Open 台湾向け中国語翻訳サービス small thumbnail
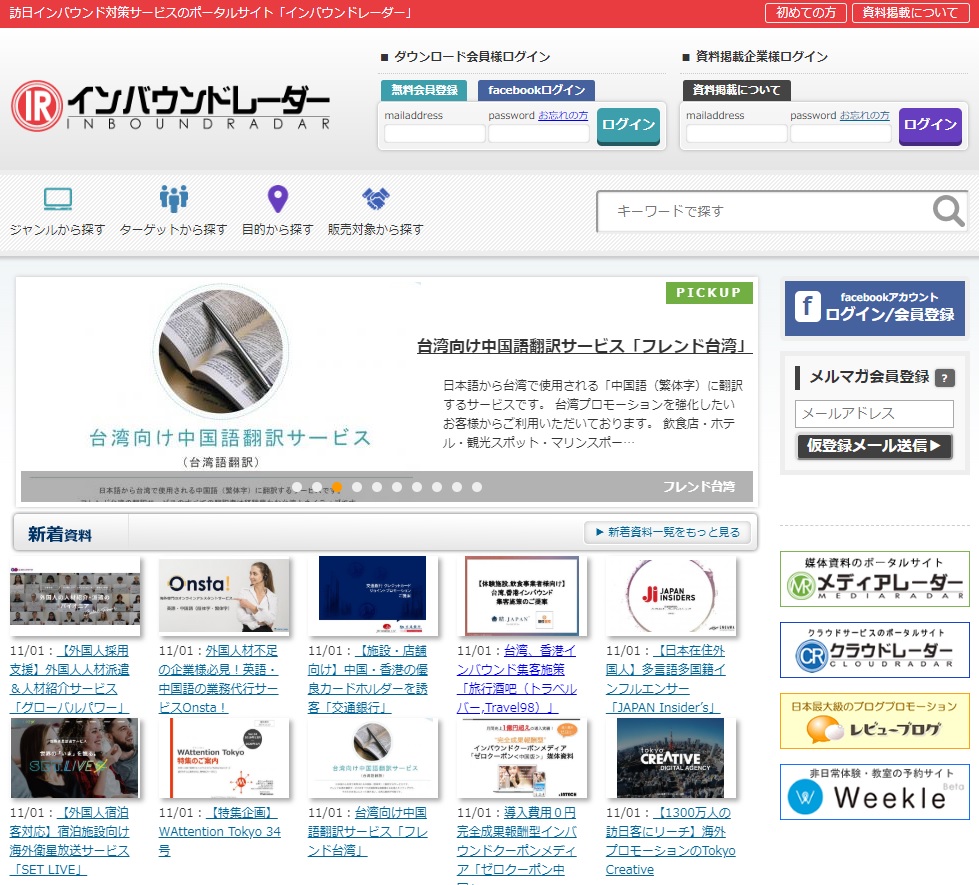Image resolution: width=979 pixels, height=885 pixels. pos(373,758)
